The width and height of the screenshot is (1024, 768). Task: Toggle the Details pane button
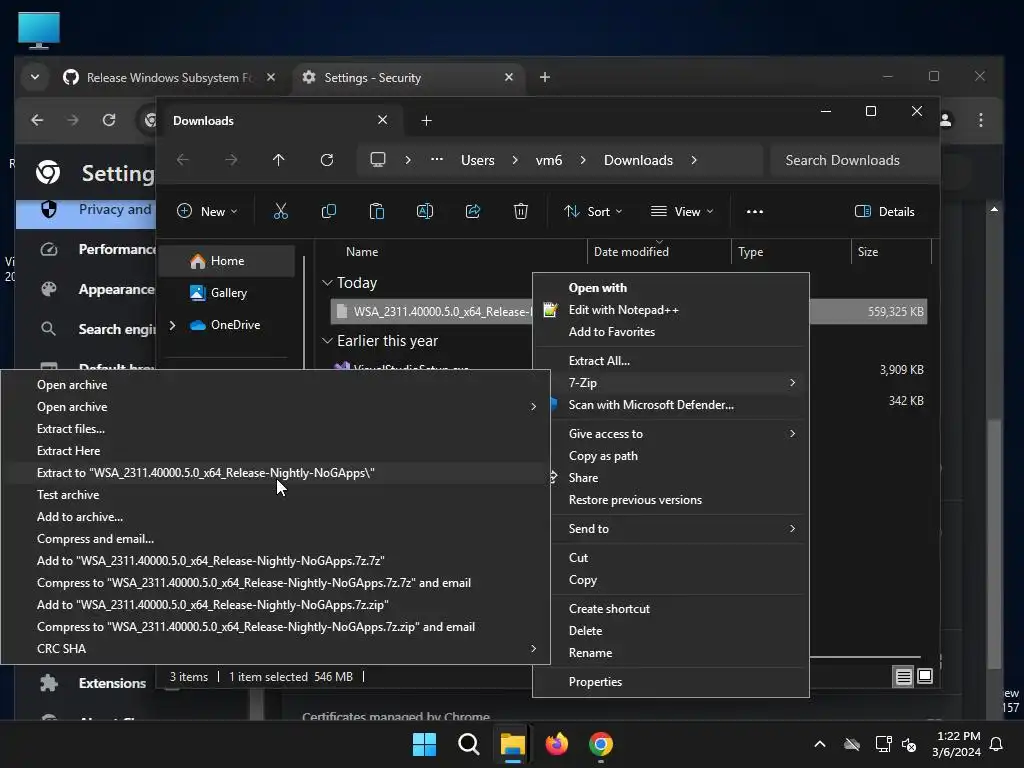point(884,212)
